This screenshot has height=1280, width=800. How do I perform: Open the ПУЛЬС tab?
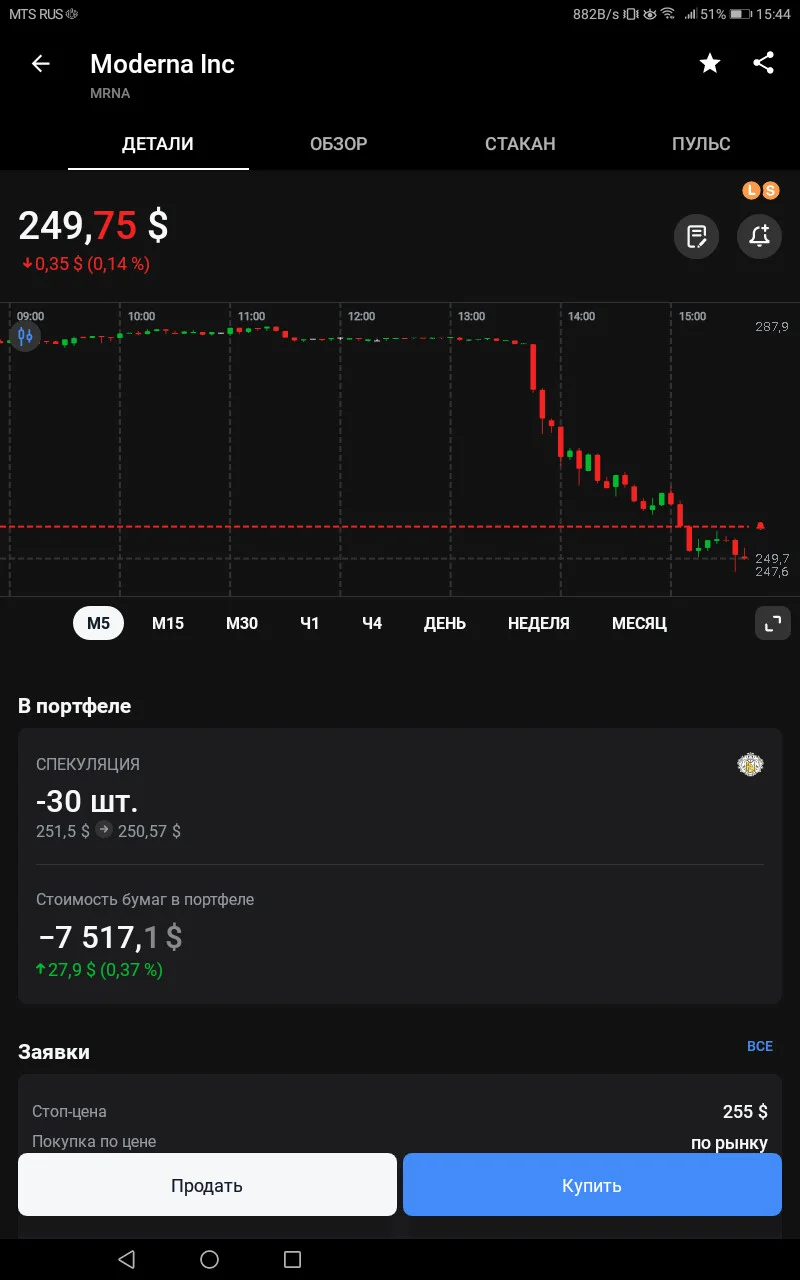tap(701, 144)
